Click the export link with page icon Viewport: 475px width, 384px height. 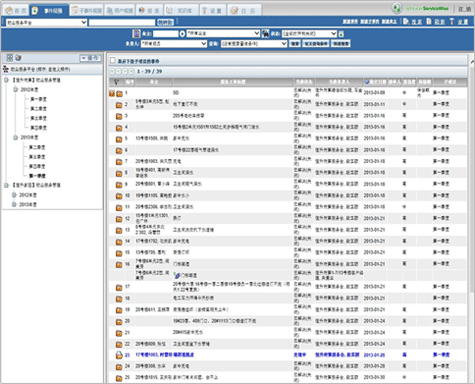pos(436,22)
